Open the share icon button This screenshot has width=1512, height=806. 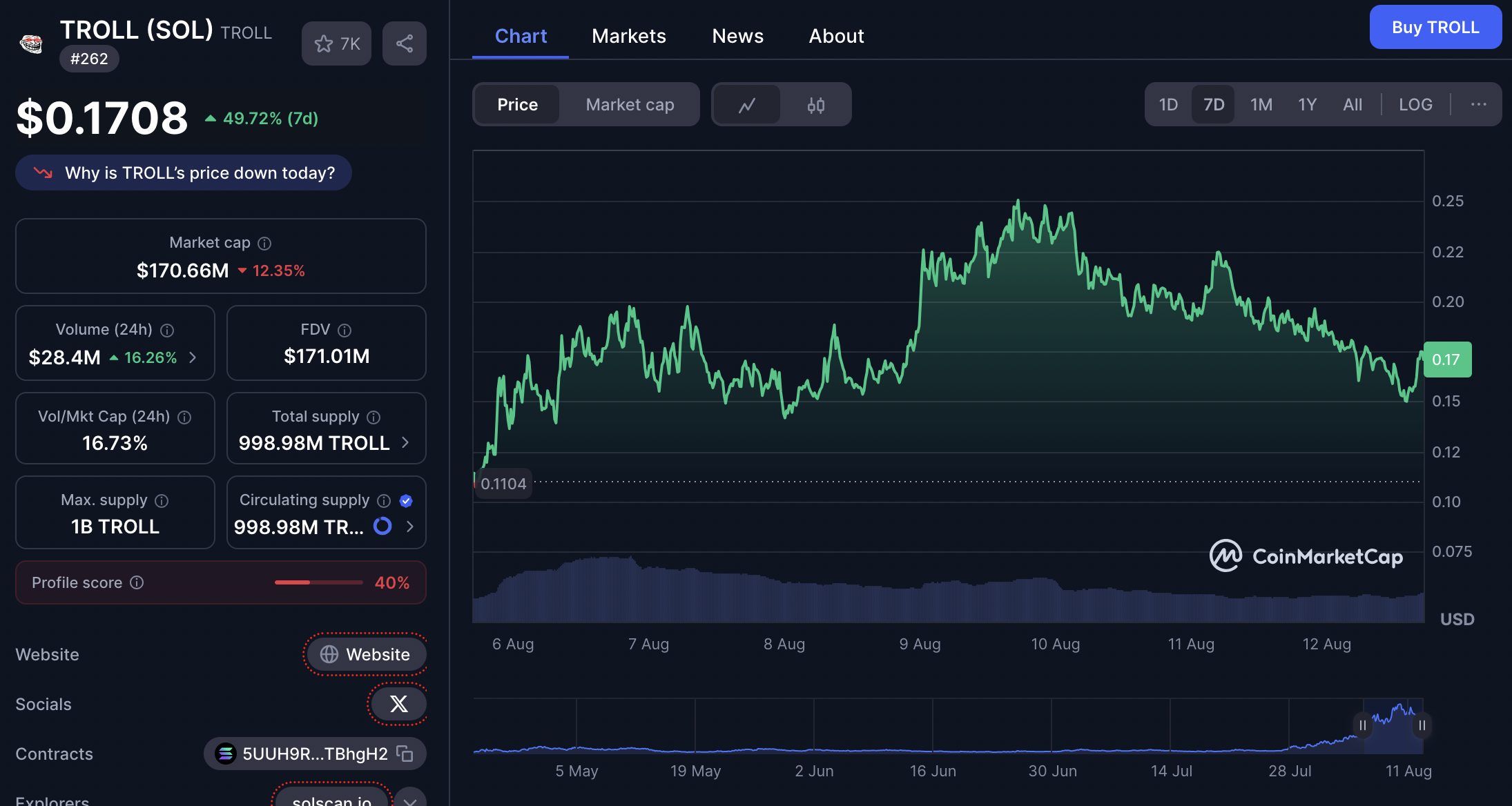pyautogui.click(x=405, y=43)
